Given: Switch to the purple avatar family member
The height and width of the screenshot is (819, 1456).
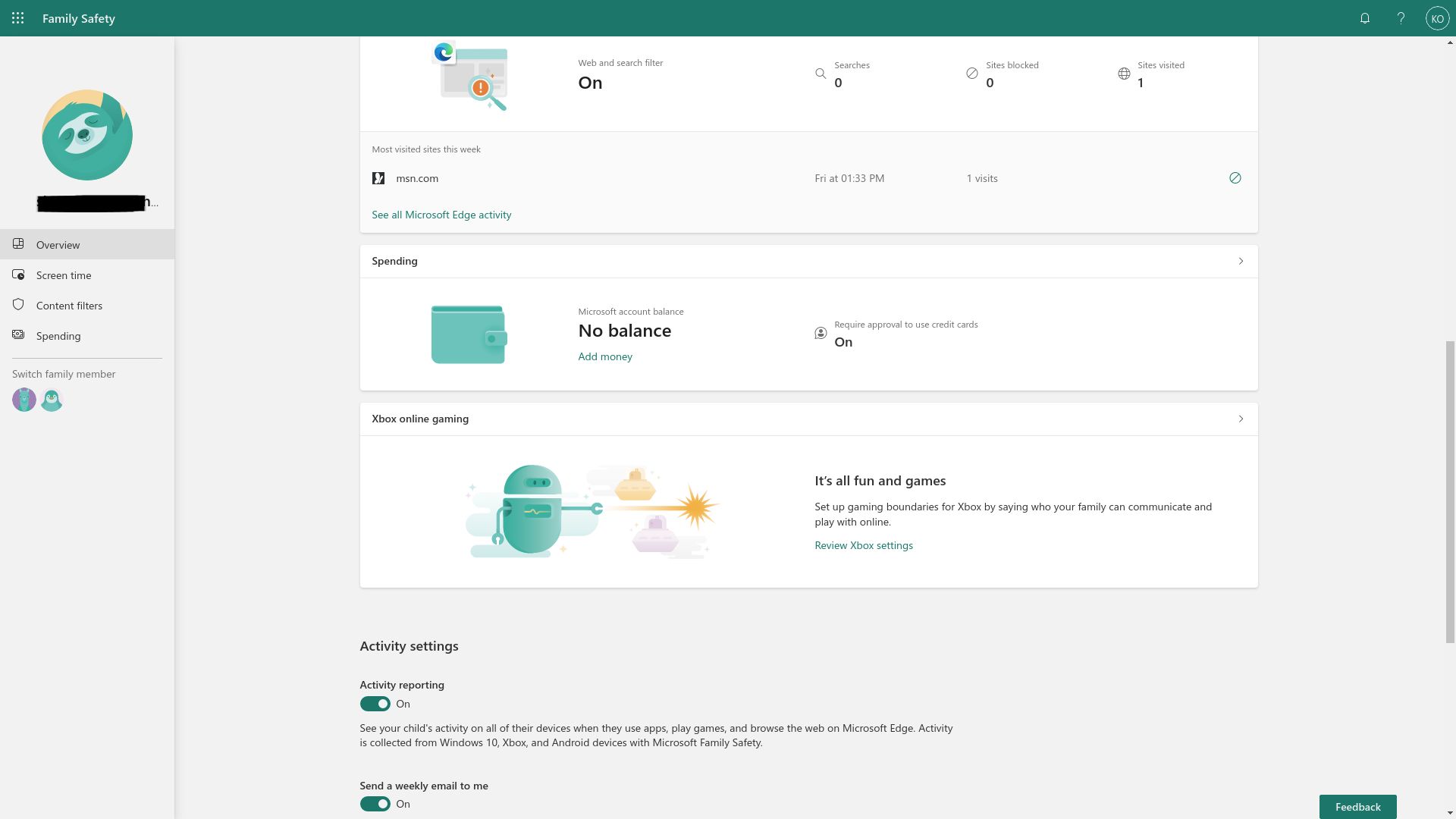Looking at the screenshot, I should [24, 400].
